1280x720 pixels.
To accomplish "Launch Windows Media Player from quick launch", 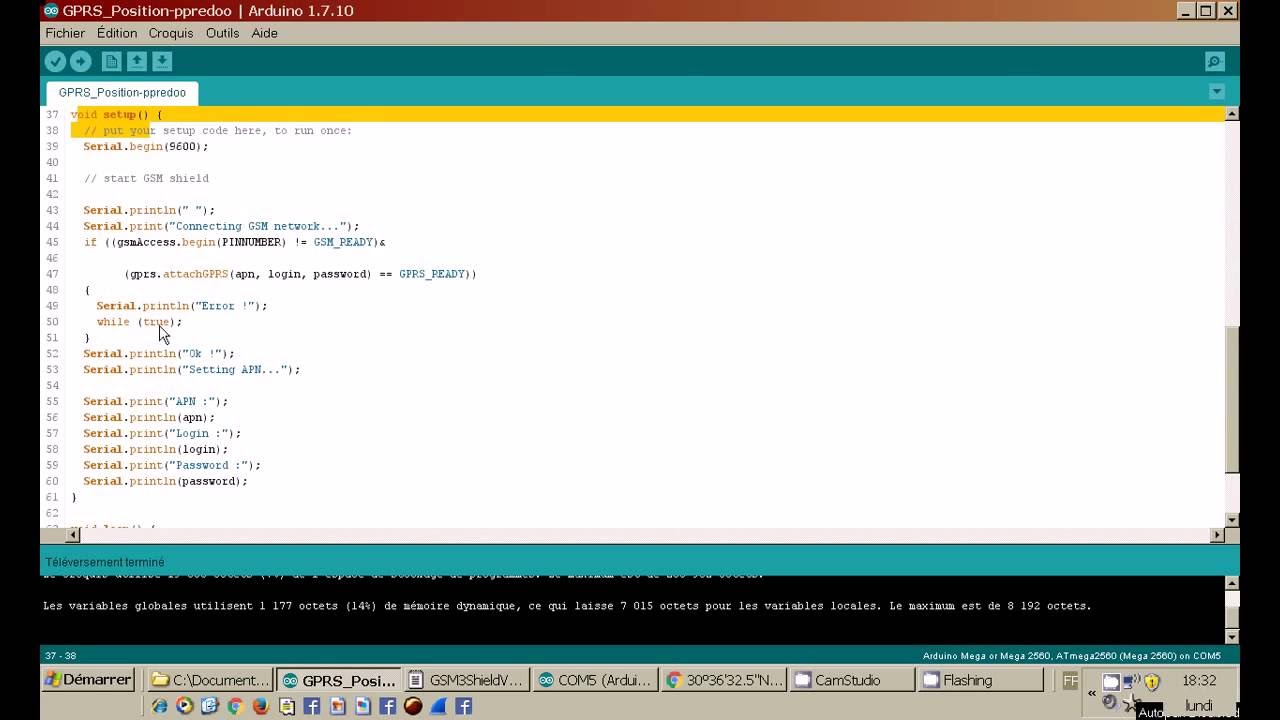I will click(184, 706).
